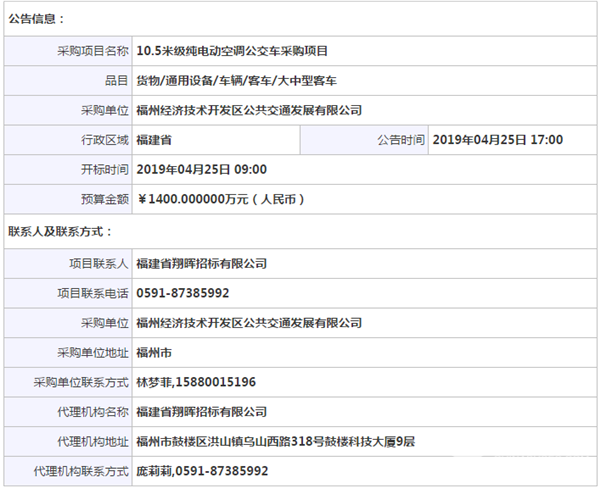Click the 代理机构联系方式 label cell
The width and height of the screenshot is (600, 488).
click(x=82, y=470)
